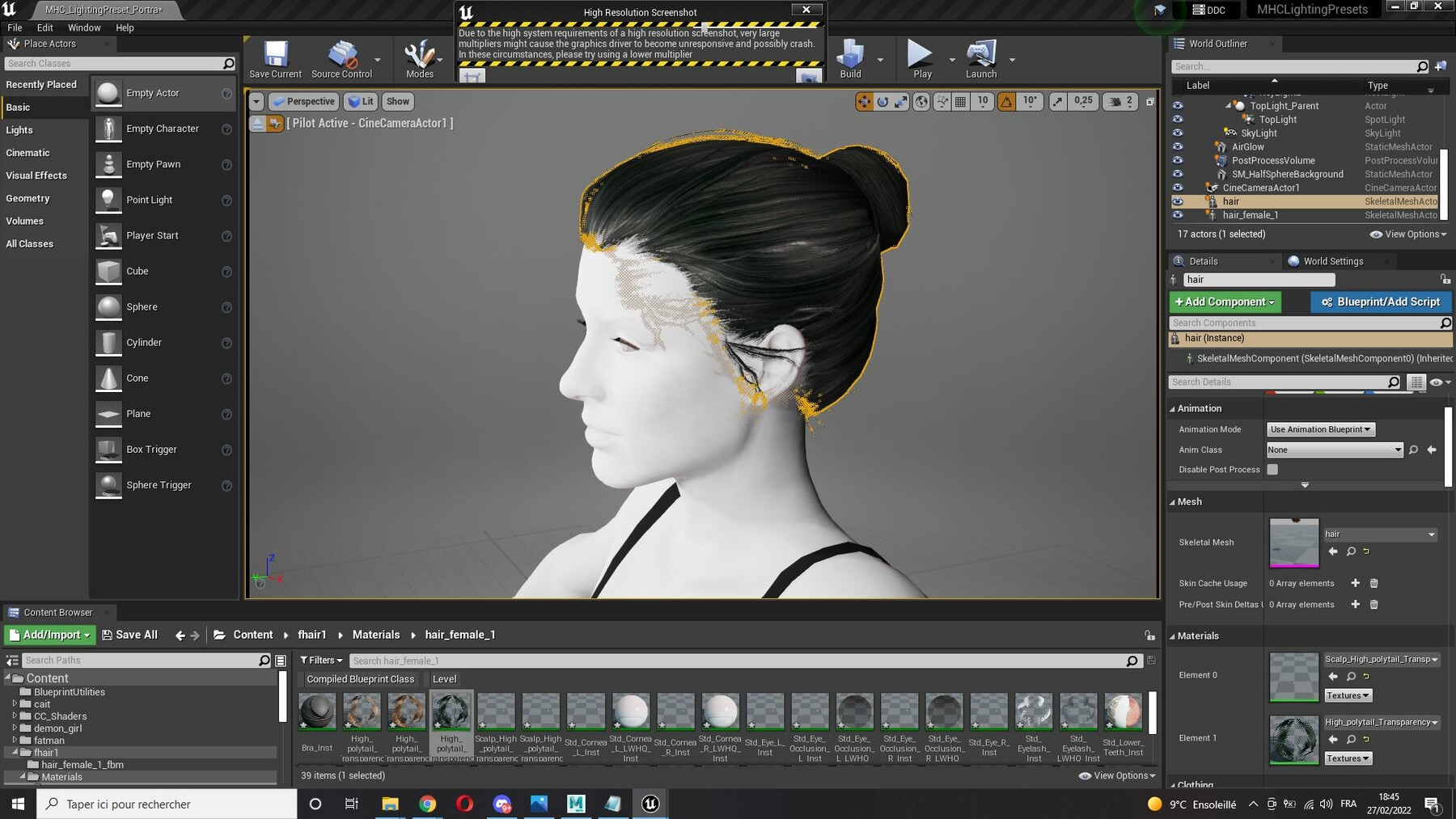Hide the hair_female_1 actor

pos(1178,215)
